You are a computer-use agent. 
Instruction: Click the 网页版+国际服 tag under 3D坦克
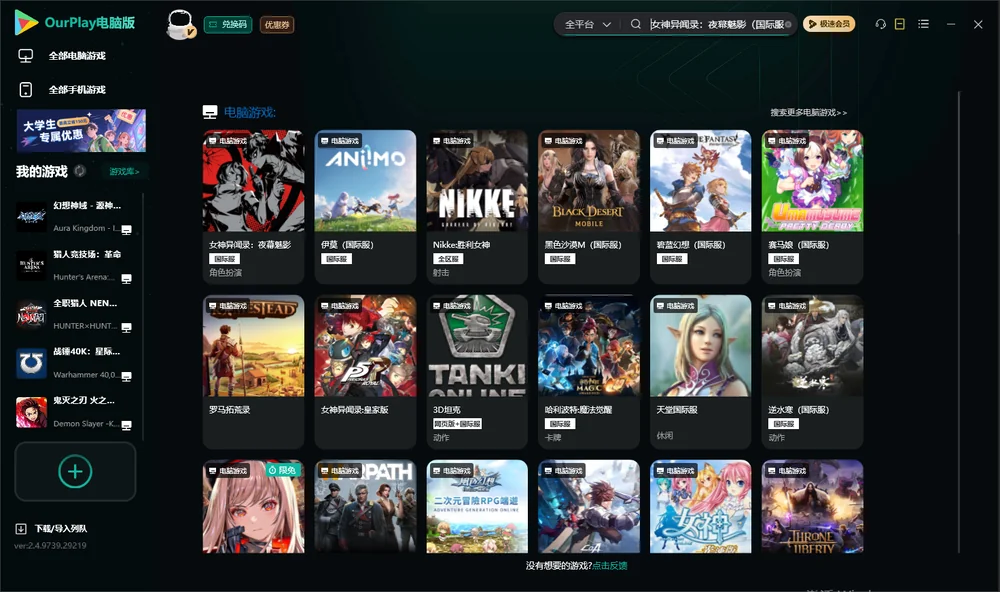coord(457,424)
